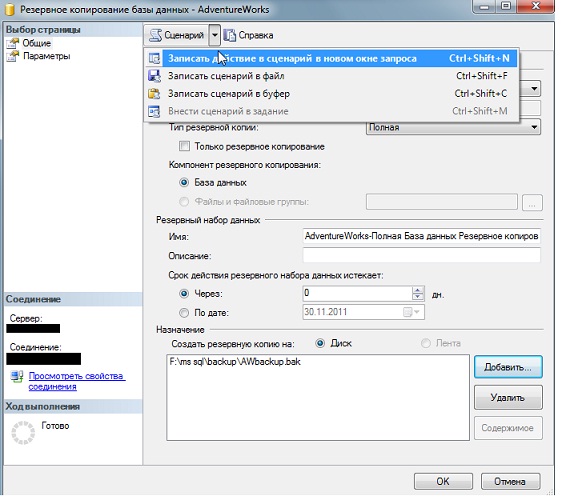Choose Записать сценарий в буфер

point(331,93)
